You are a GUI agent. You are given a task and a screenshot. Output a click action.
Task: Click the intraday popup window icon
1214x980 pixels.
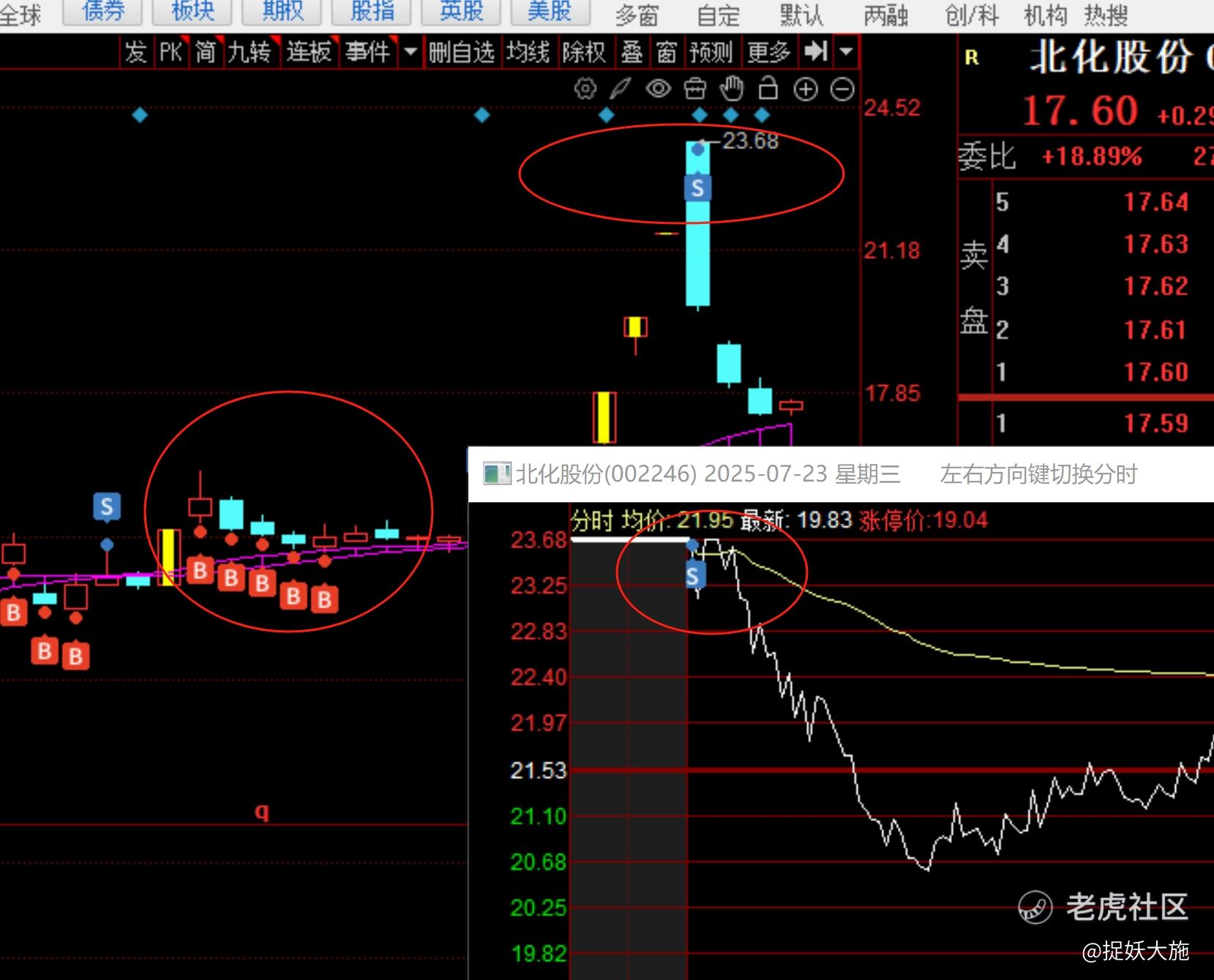(x=497, y=474)
